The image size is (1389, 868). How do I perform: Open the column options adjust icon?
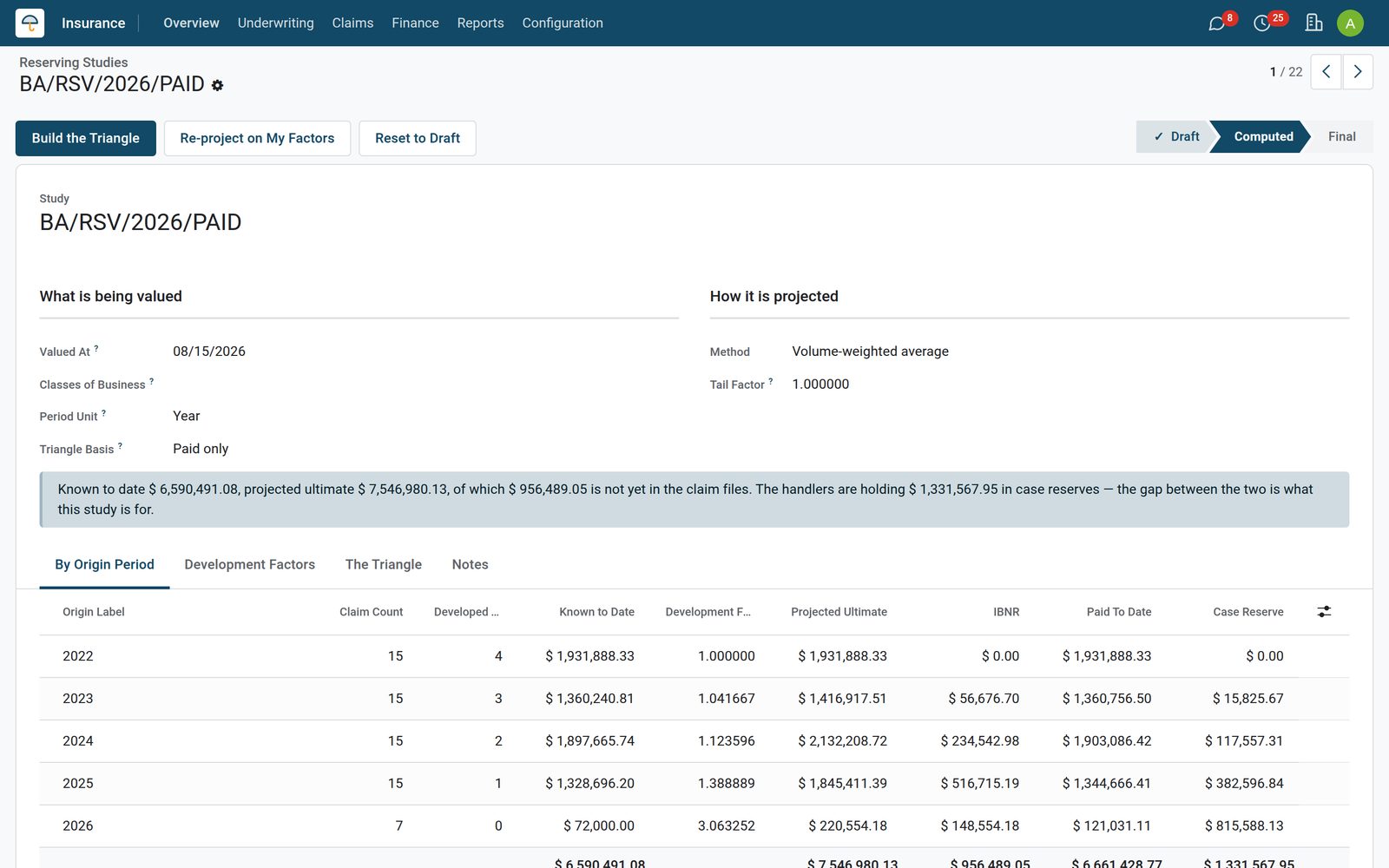pyautogui.click(x=1324, y=612)
